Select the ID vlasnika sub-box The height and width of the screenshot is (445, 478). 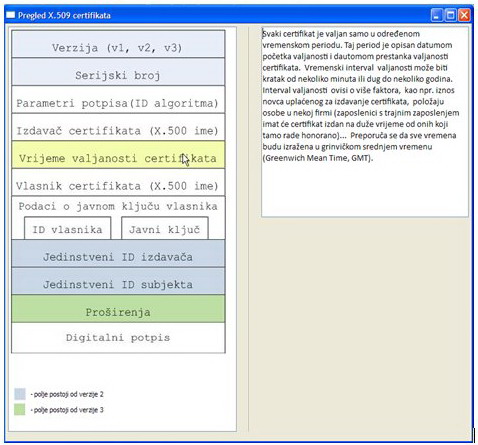(x=68, y=228)
